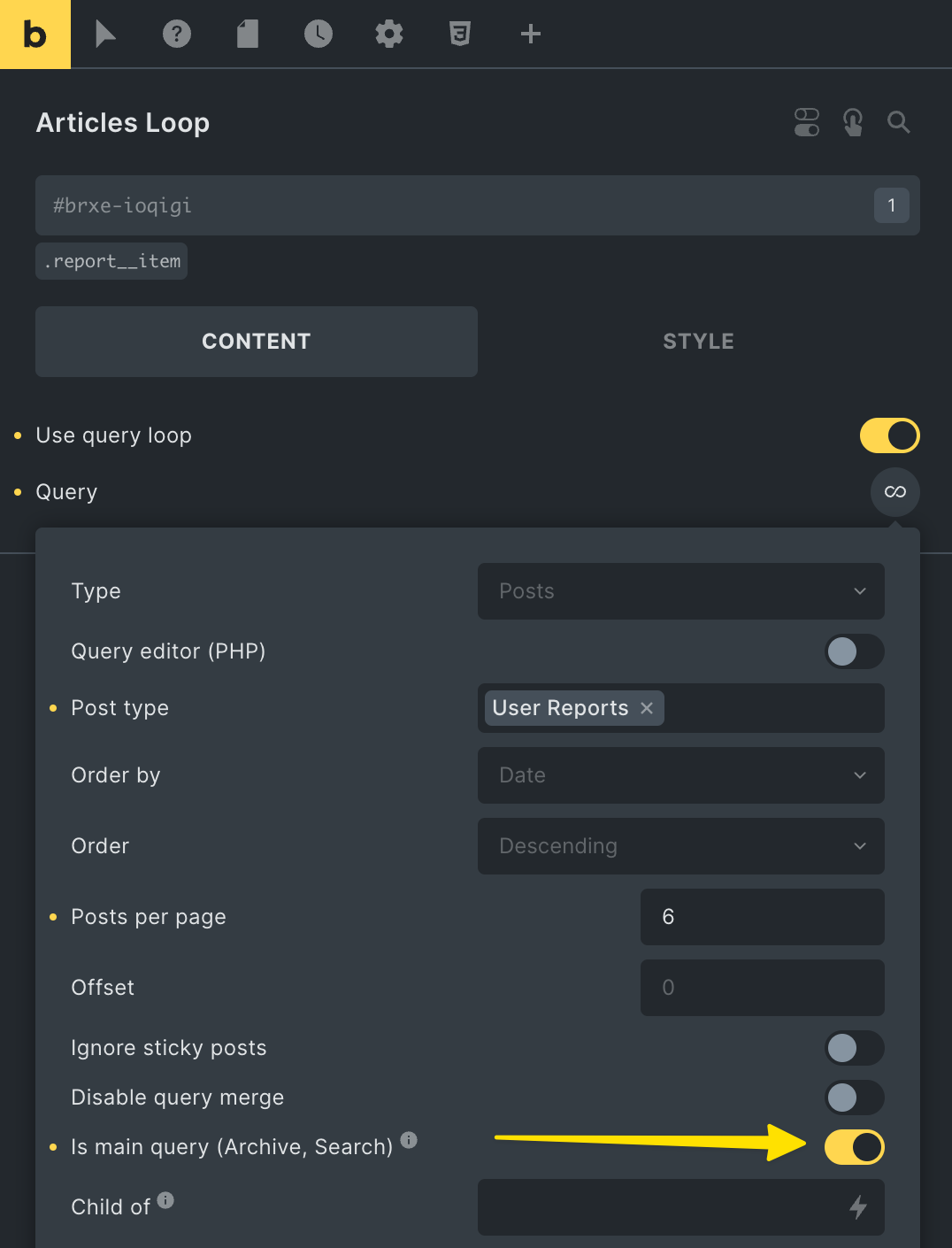Viewport: 952px width, 1248px height.
Task: Open search via the magnifier icon
Action: [x=898, y=122]
